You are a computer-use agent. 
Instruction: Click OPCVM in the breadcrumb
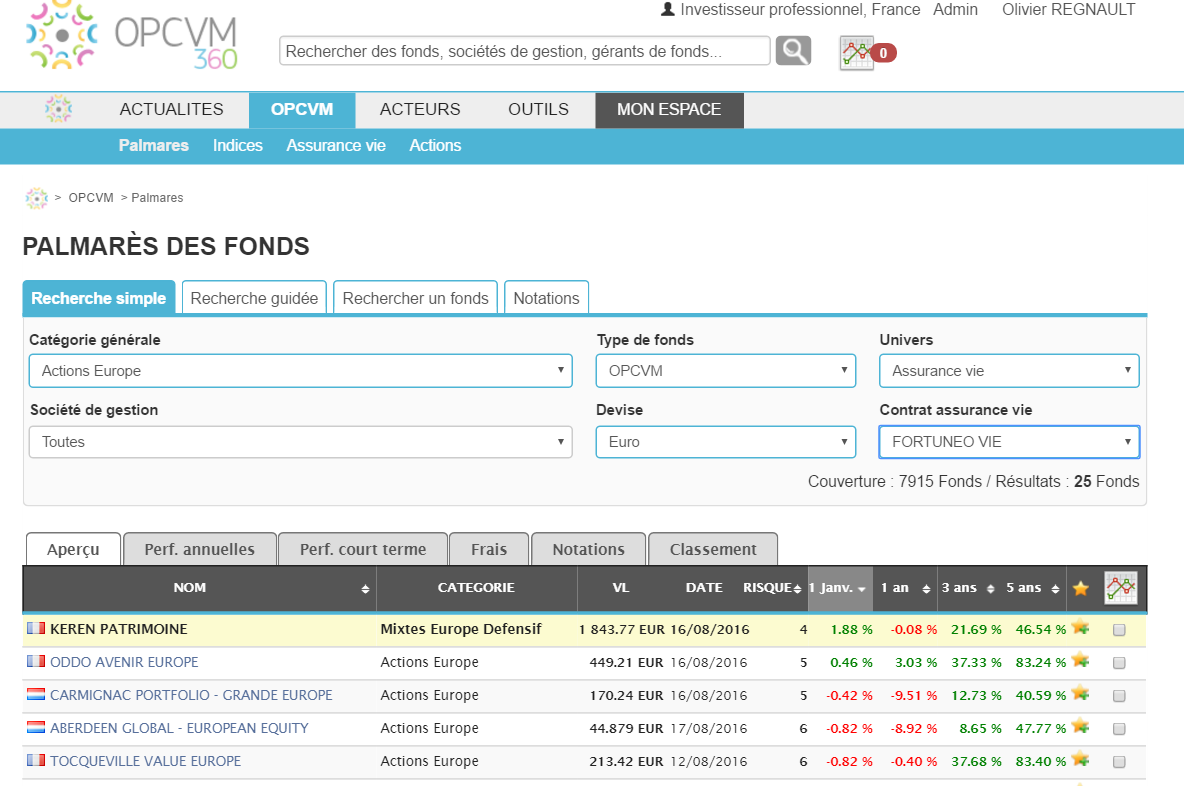point(91,198)
